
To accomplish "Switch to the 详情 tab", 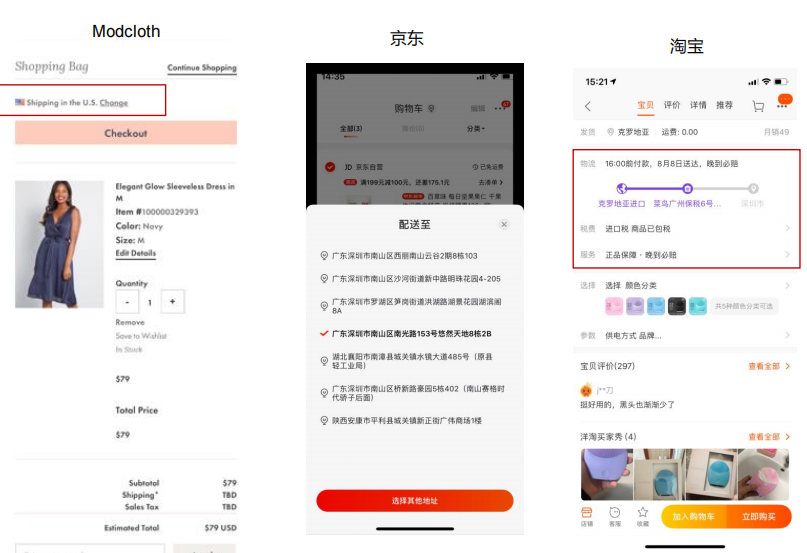I will click(698, 105).
